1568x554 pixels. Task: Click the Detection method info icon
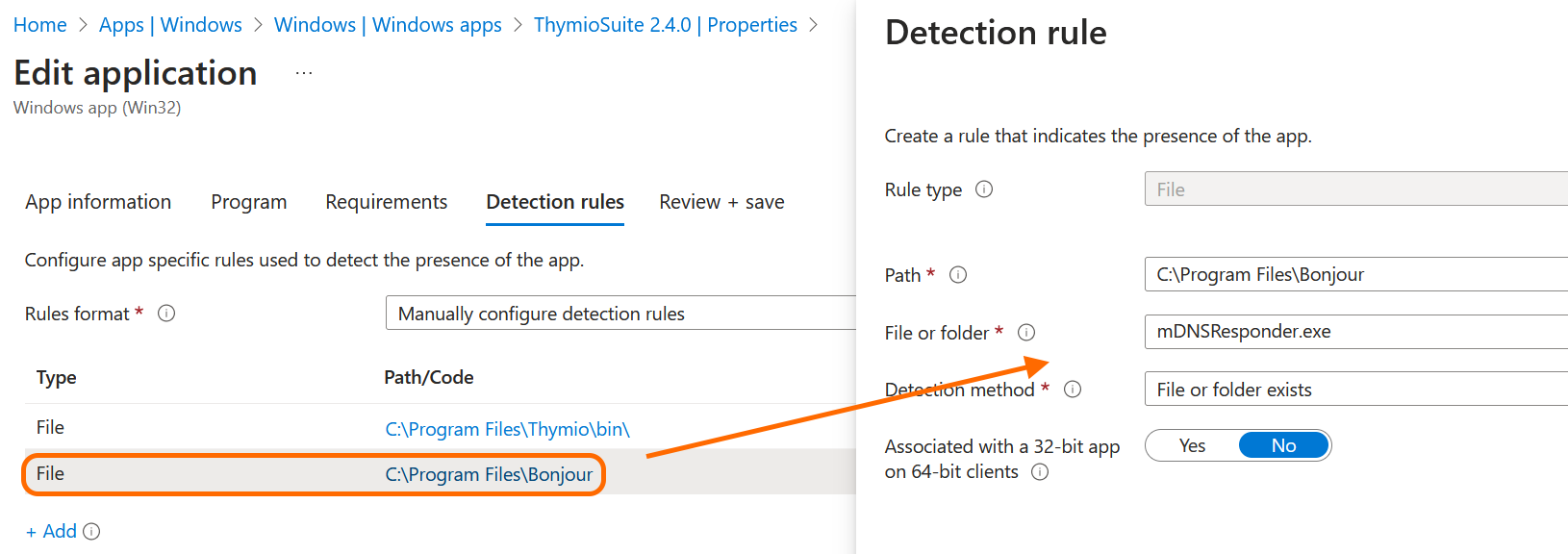(1073, 390)
